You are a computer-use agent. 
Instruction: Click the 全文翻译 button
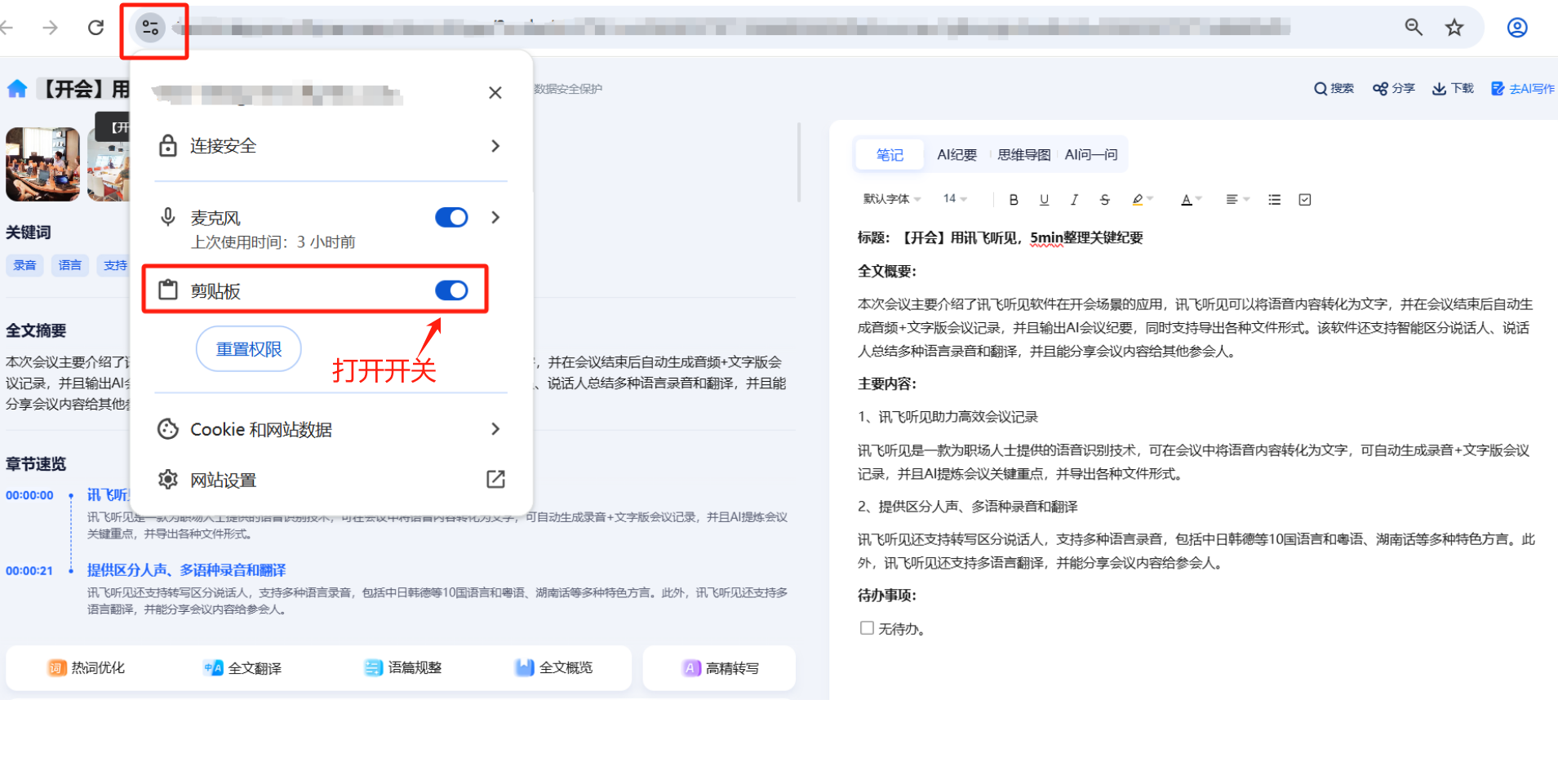[242, 668]
